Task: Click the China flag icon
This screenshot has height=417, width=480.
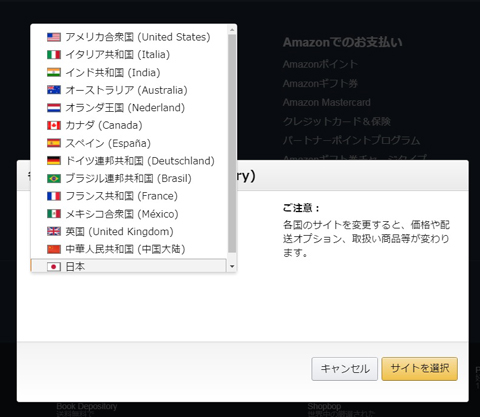Action: point(54,249)
